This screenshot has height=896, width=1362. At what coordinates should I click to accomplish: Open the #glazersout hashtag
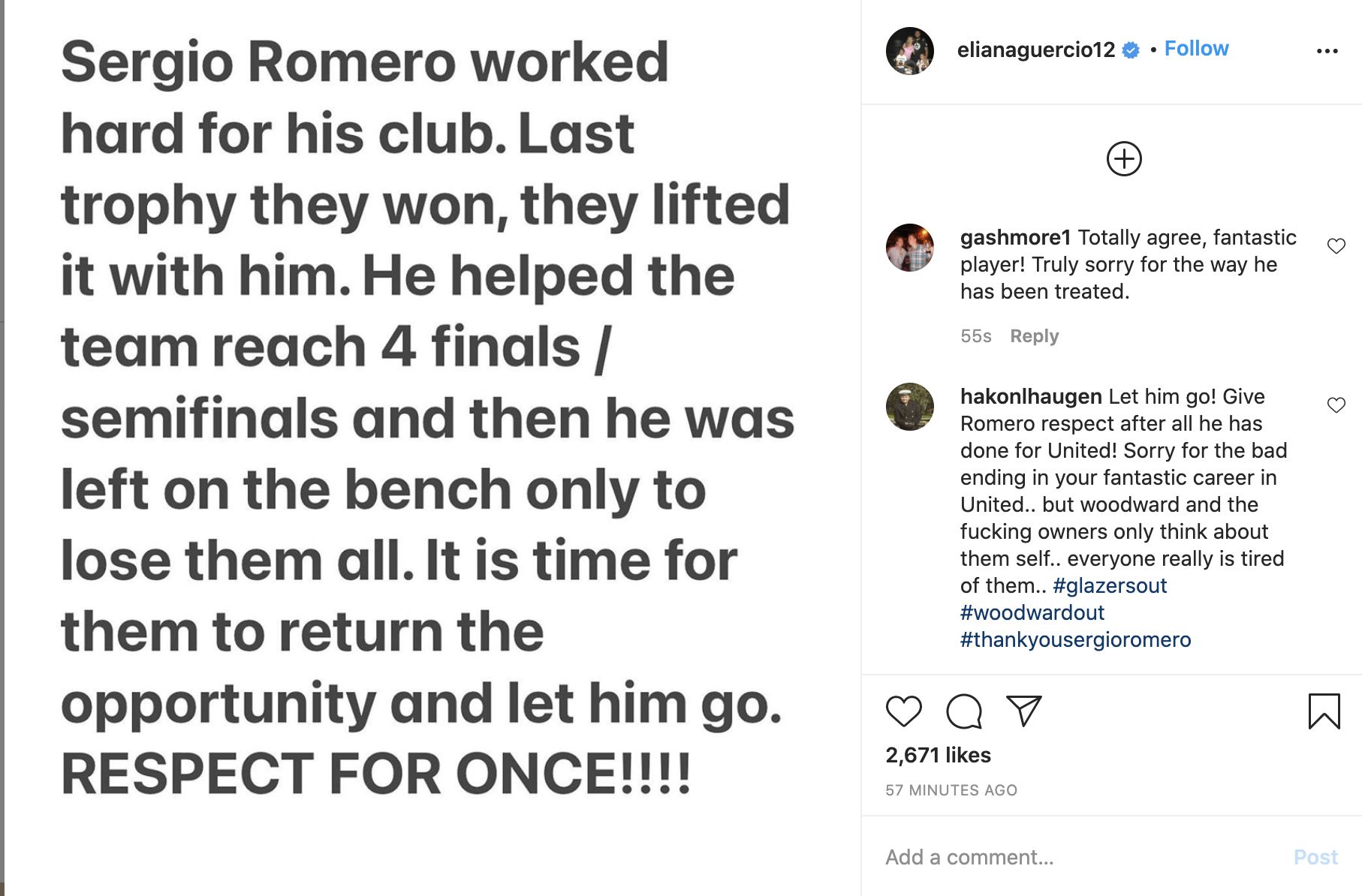[x=1110, y=585]
